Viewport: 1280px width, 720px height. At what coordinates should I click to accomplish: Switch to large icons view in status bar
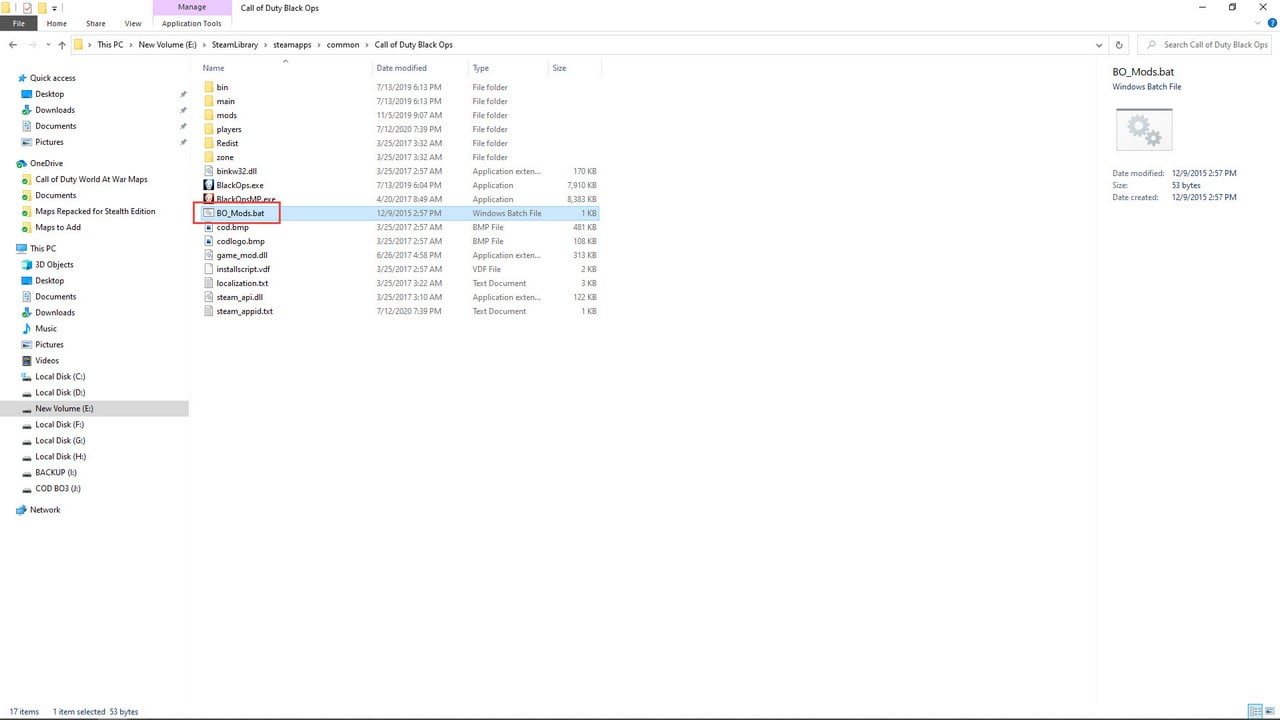(1269, 711)
